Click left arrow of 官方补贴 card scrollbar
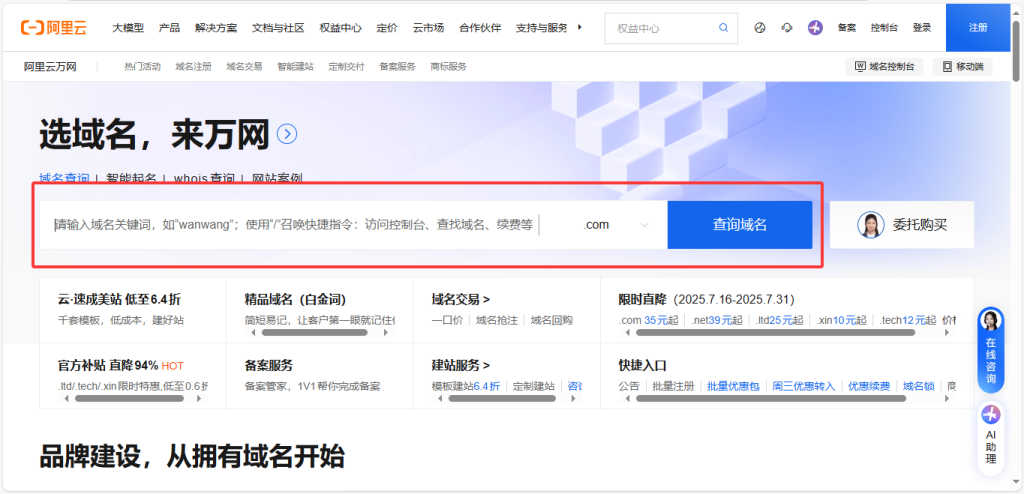Screen dimensions: 1024x494 [x=67, y=398]
